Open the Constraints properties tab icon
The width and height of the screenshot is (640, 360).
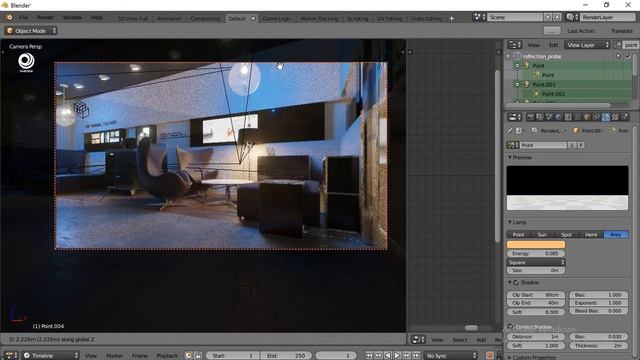tap(596, 117)
